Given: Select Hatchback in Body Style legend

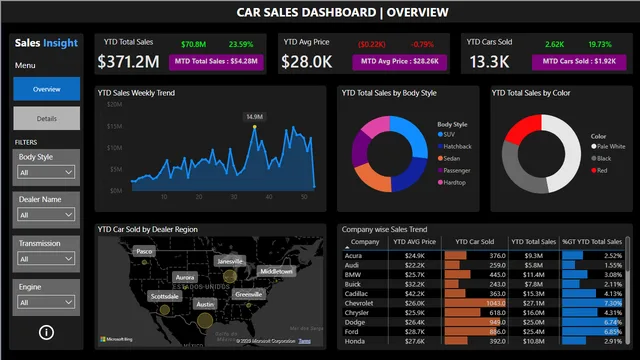Looking at the screenshot, I should tap(454, 146).
